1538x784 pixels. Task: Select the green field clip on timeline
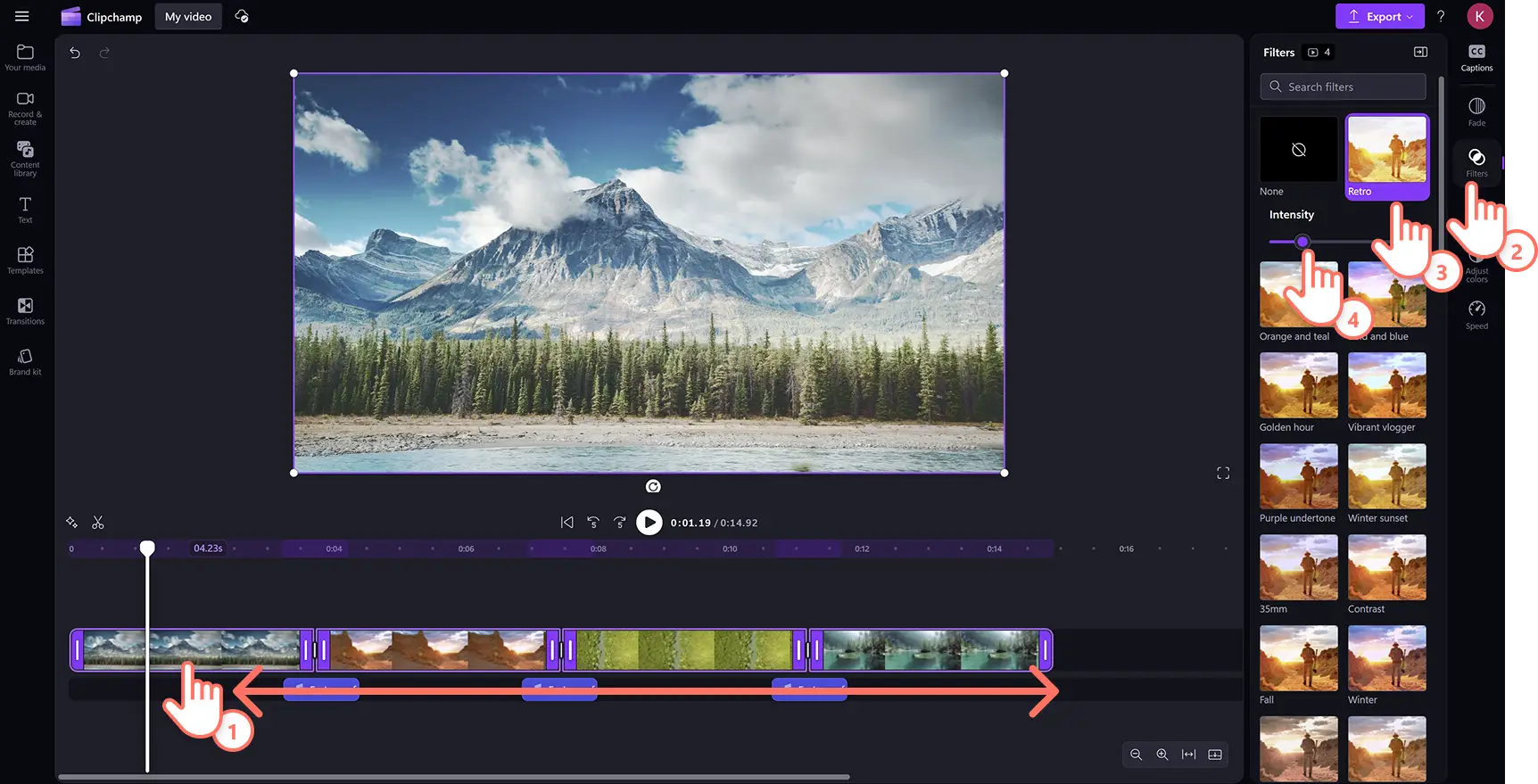point(684,650)
